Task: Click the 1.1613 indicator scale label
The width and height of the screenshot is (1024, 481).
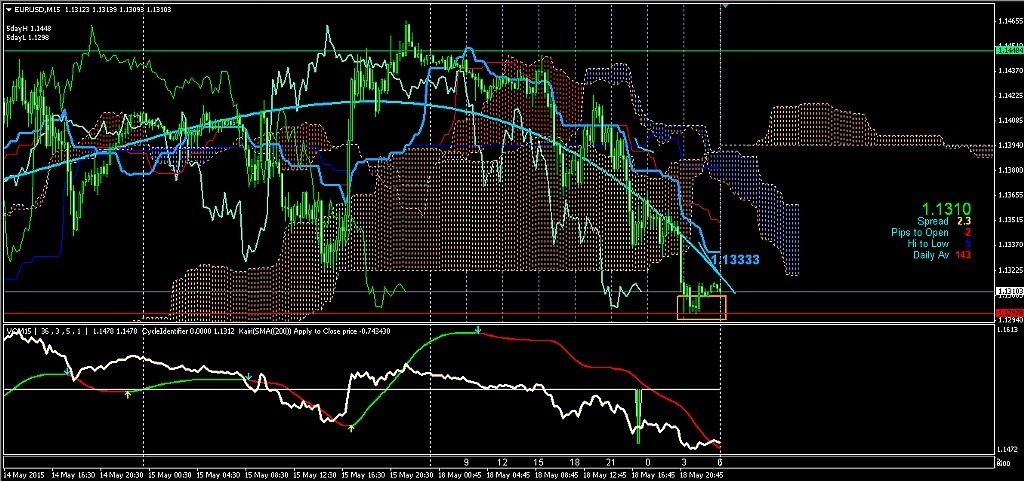Action: (x=1008, y=331)
